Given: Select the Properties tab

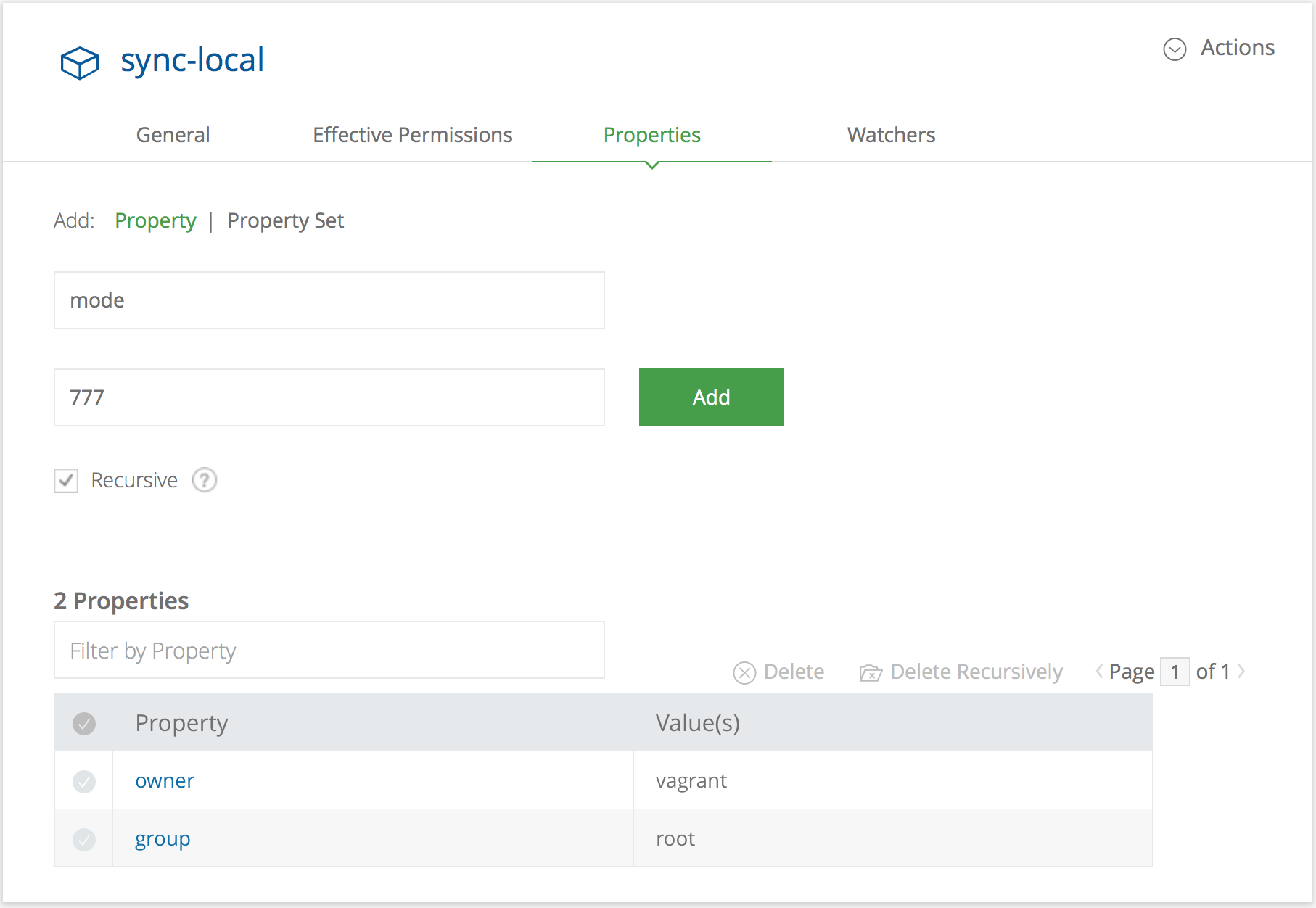Looking at the screenshot, I should click(x=652, y=135).
